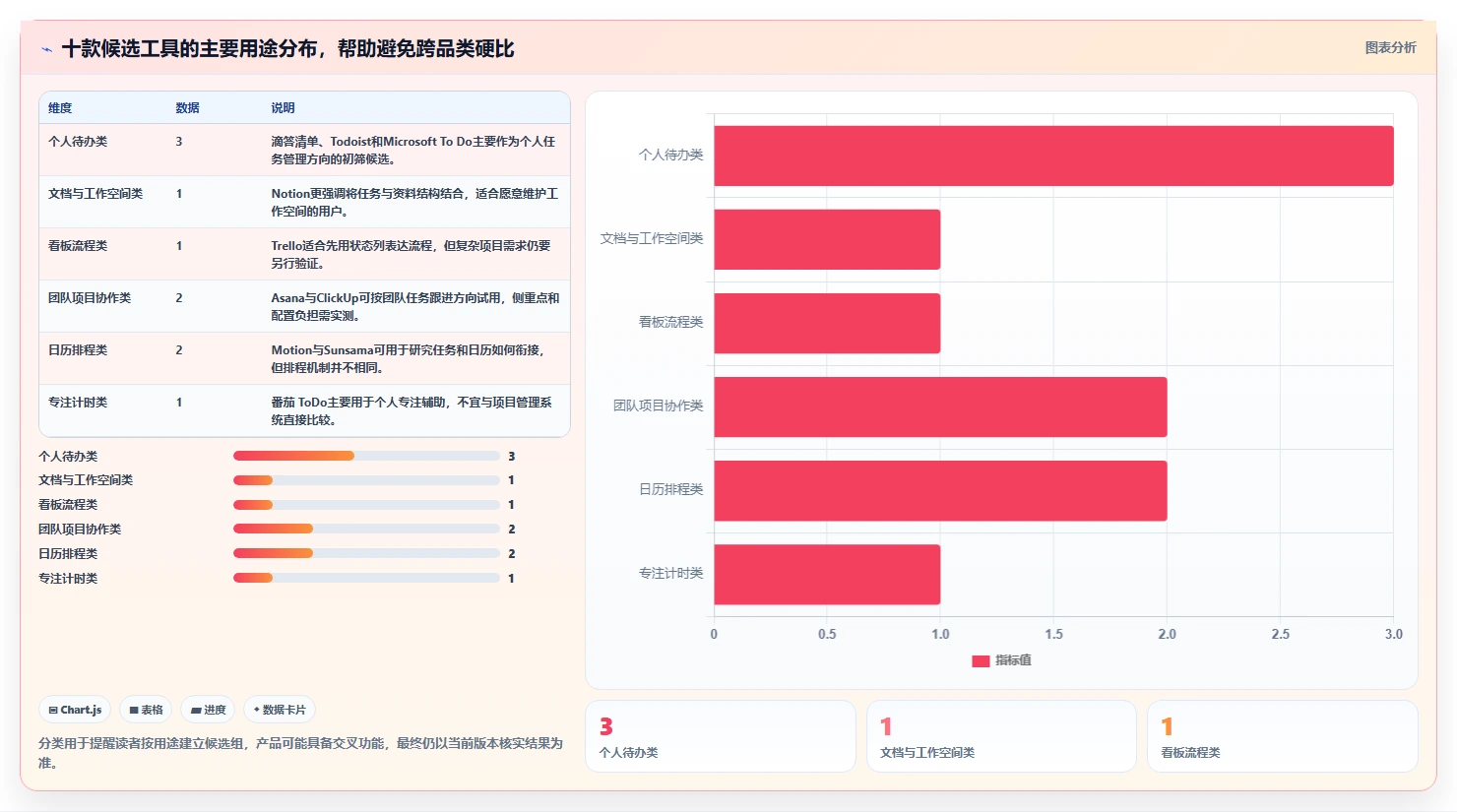The height and width of the screenshot is (812, 1457).
Task: Select the 数据 column header
Action: point(187,108)
